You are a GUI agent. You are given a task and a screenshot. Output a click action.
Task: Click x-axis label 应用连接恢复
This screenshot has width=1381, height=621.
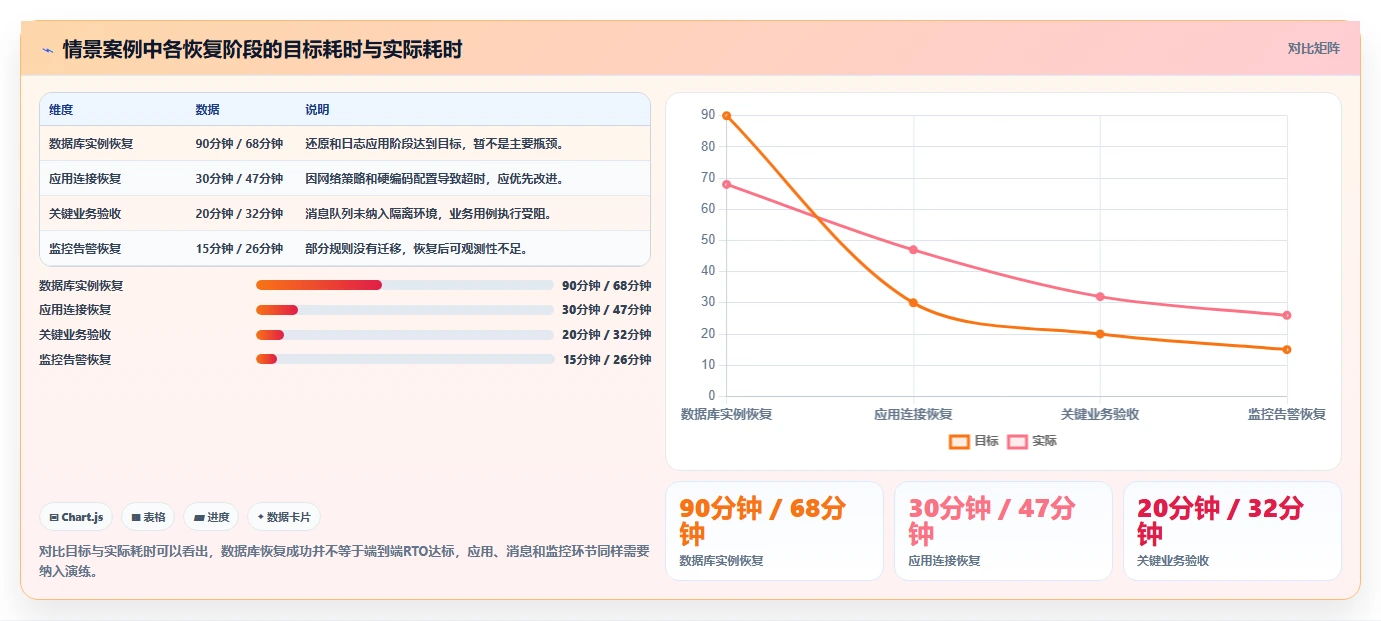point(913,414)
